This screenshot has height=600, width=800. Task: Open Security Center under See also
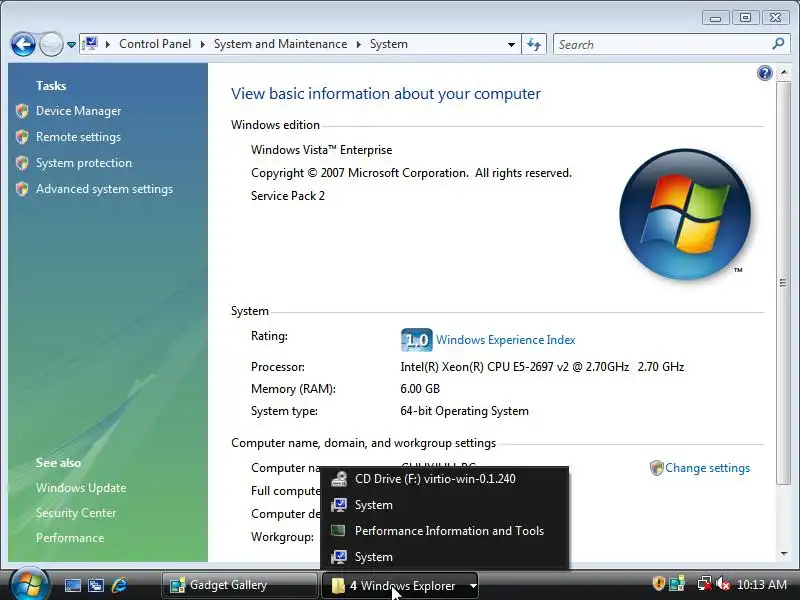click(x=76, y=513)
